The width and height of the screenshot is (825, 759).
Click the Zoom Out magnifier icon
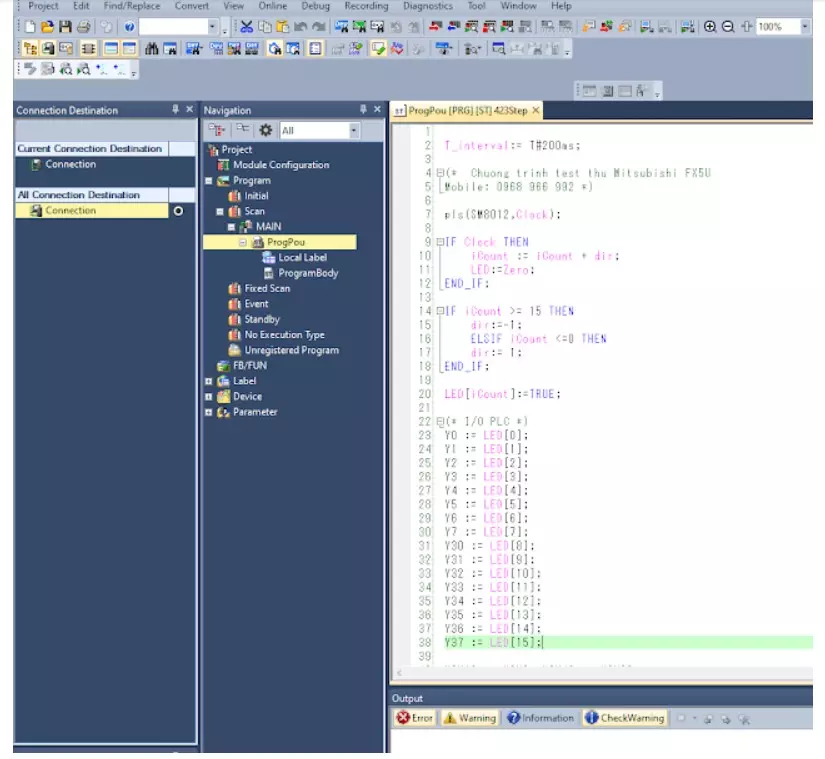pyautogui.click(x=728, y=27)
